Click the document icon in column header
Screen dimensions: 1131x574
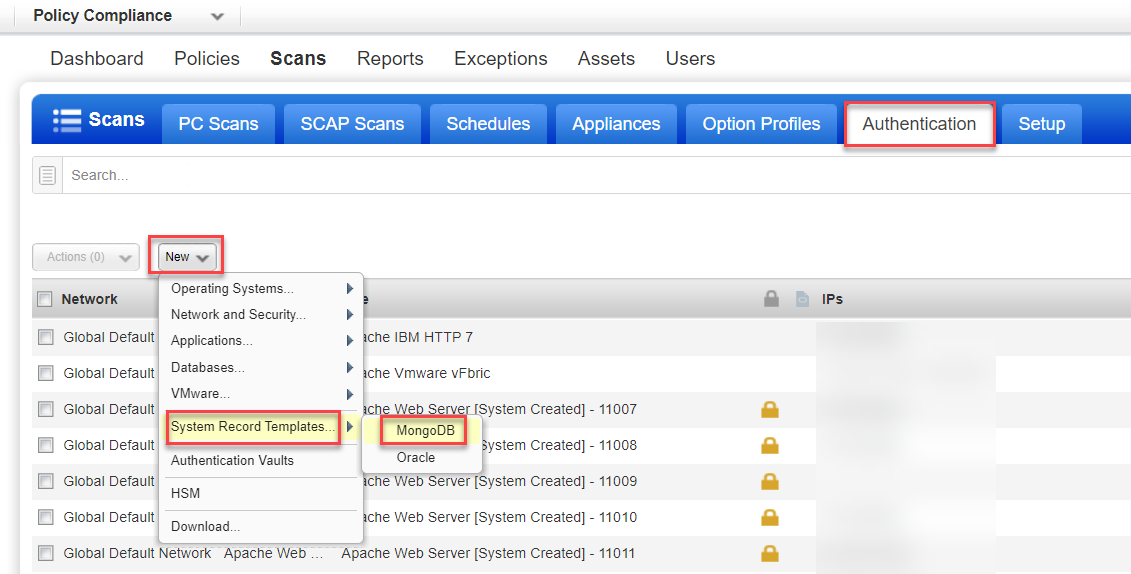click(802, 299)
